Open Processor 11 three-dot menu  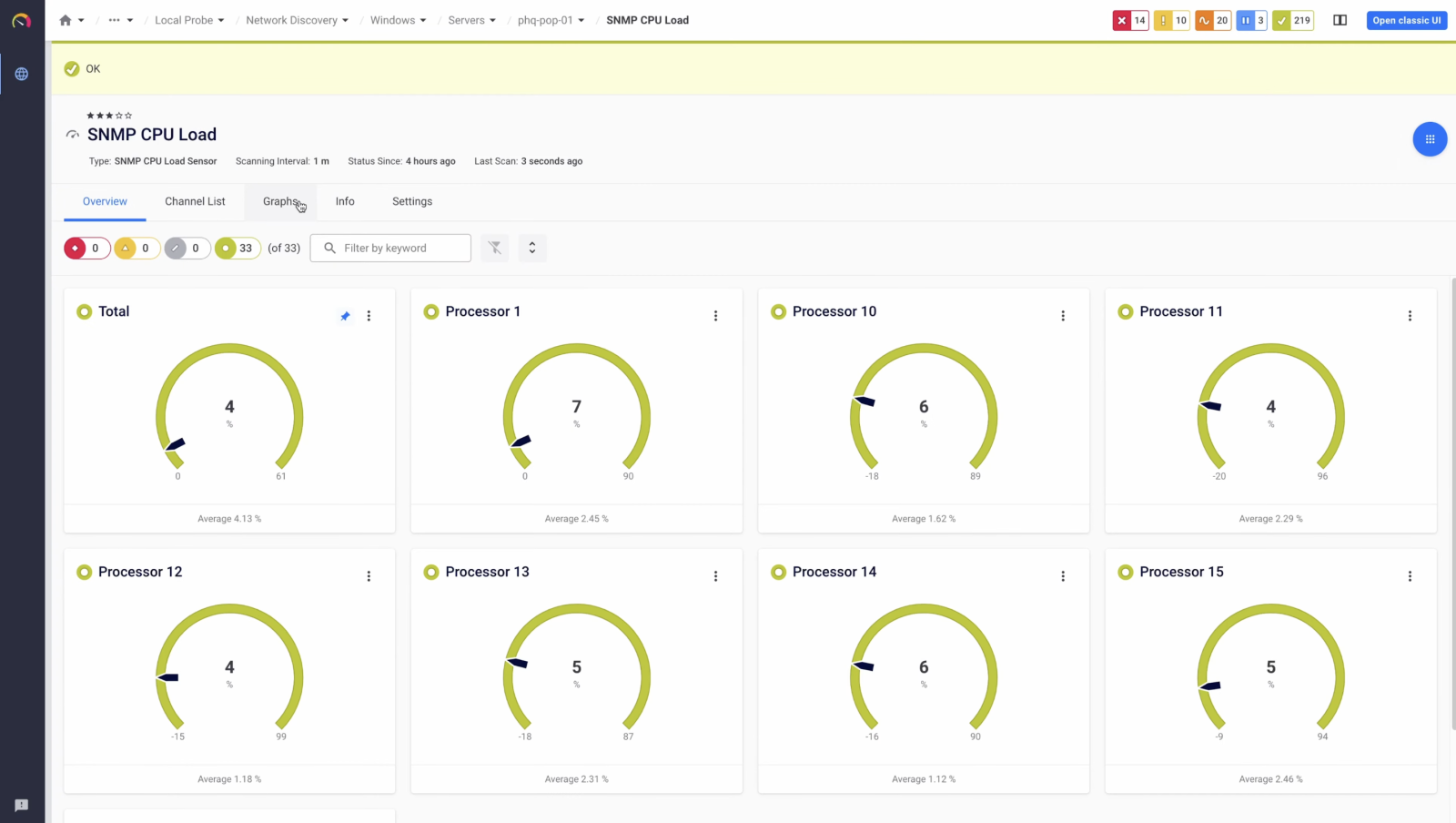coord(1410,316)
